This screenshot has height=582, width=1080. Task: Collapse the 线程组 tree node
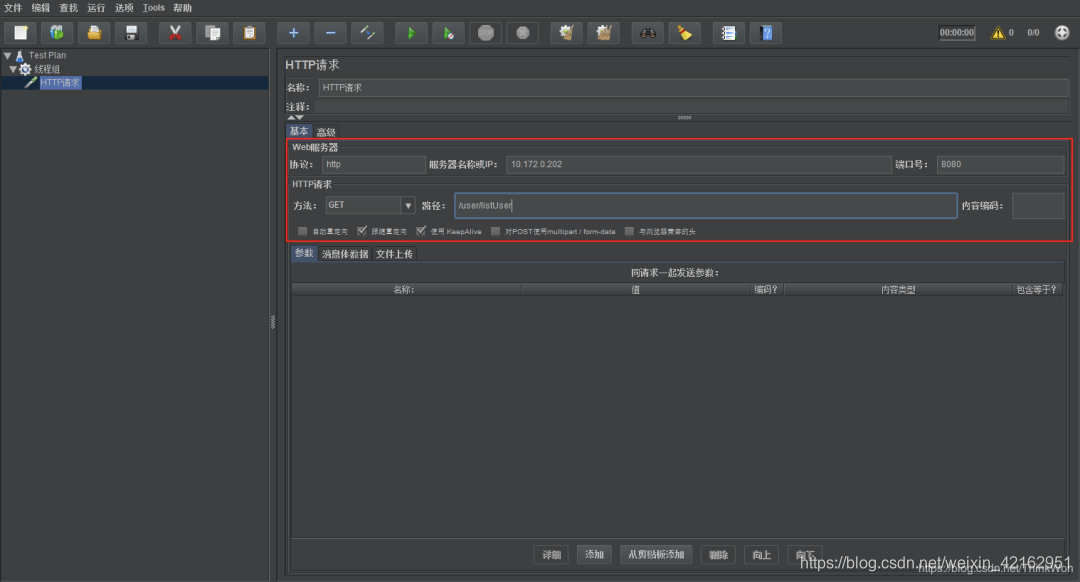[13, 69]
